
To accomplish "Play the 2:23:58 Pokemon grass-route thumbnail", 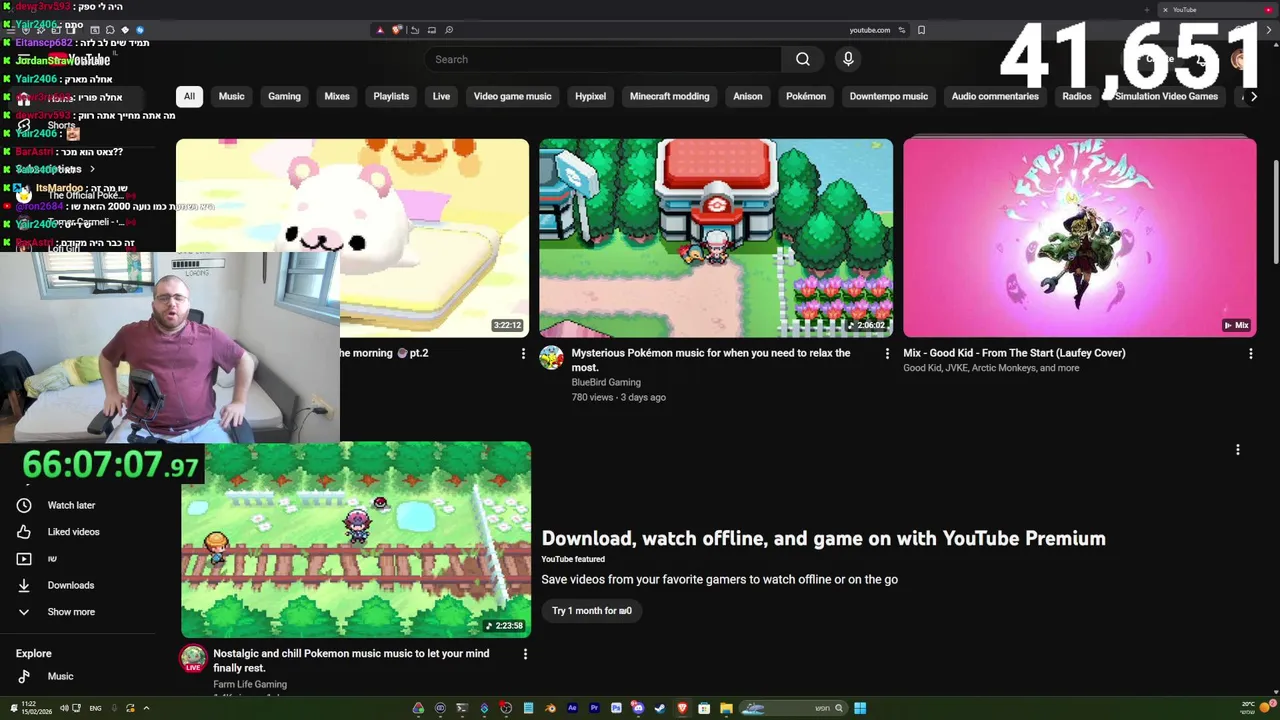I will tap(356, 539).
